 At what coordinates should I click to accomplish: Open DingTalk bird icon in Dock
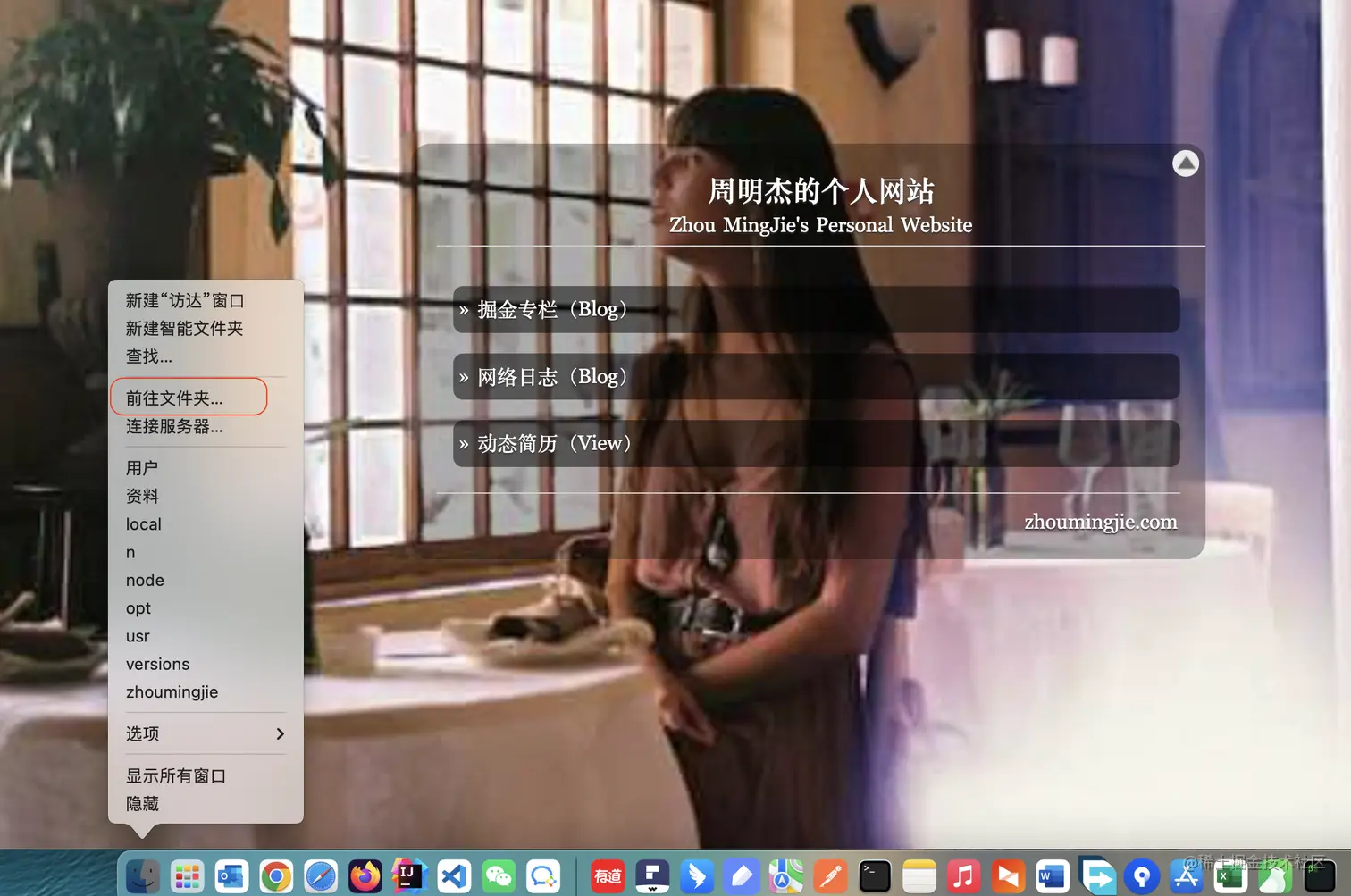click(x=697, y=876)
